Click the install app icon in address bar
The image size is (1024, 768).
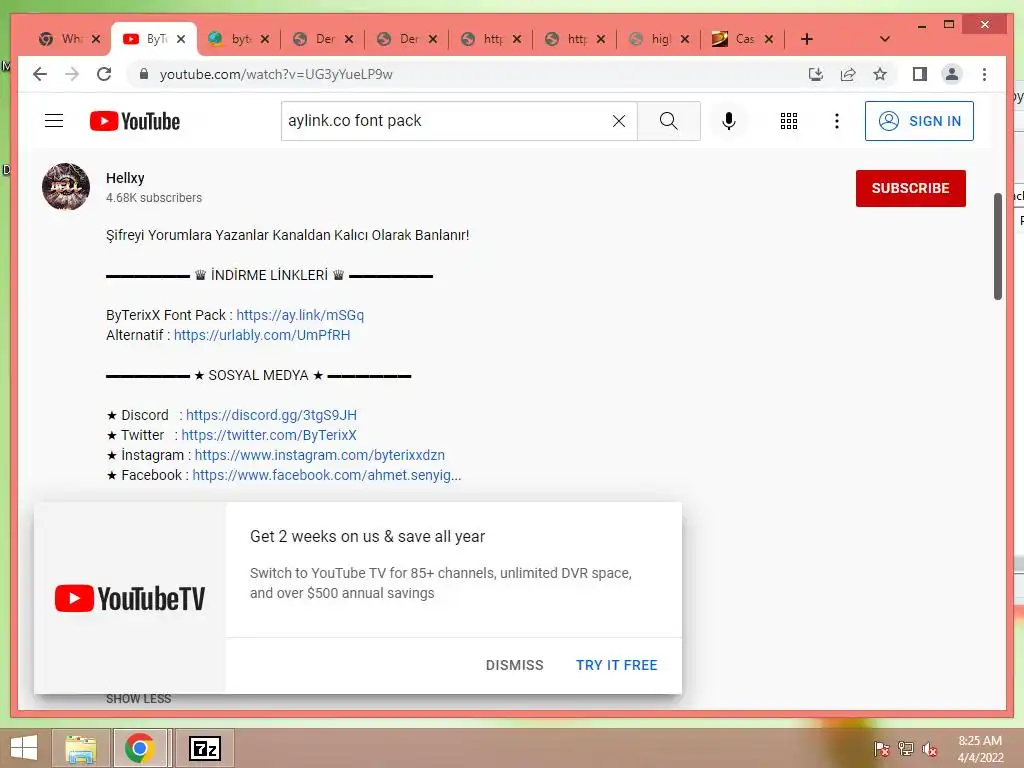coord(816,74)
